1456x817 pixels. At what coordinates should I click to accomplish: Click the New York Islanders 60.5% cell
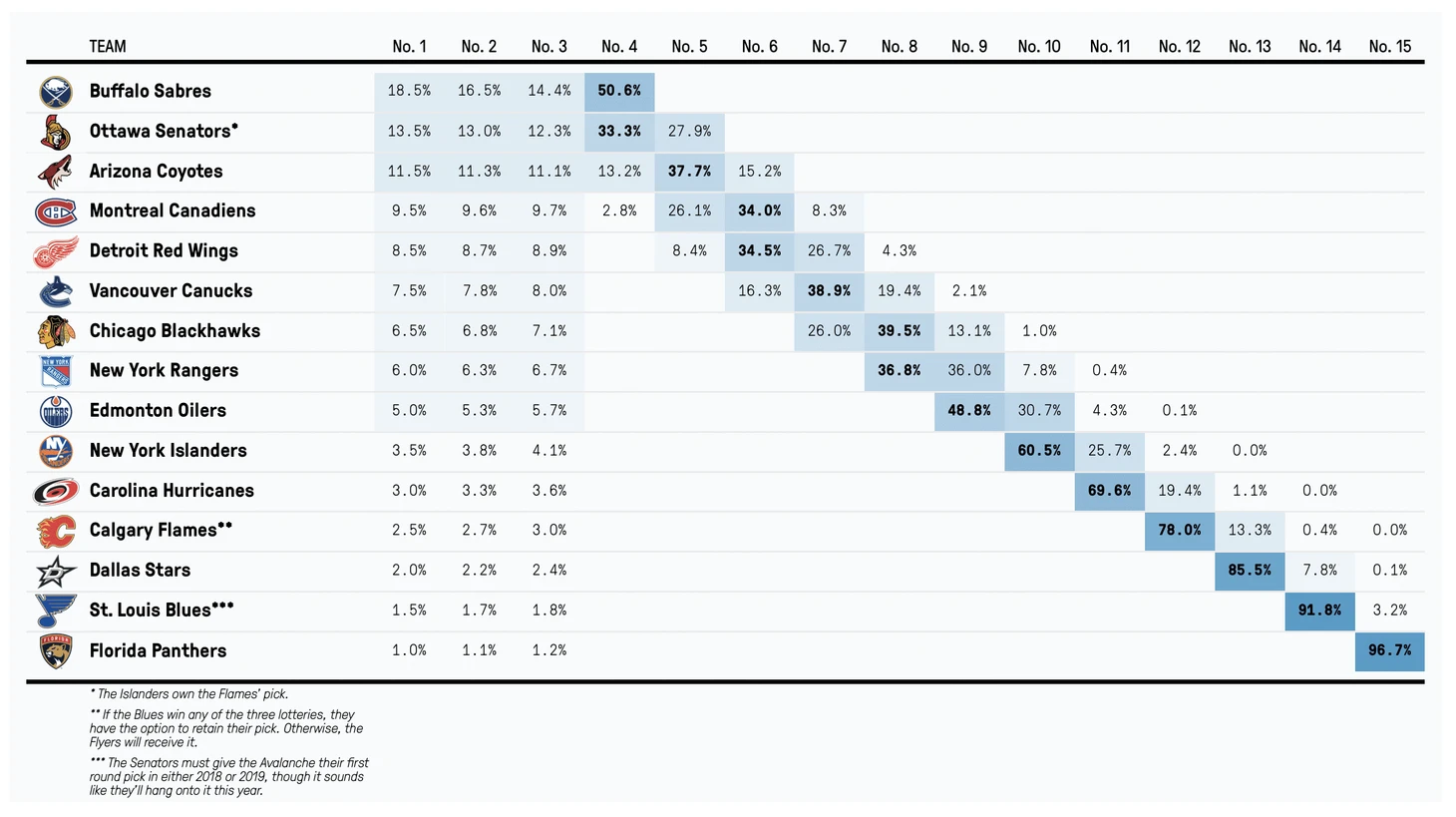pyautogui.click(x=1039, y=451)
